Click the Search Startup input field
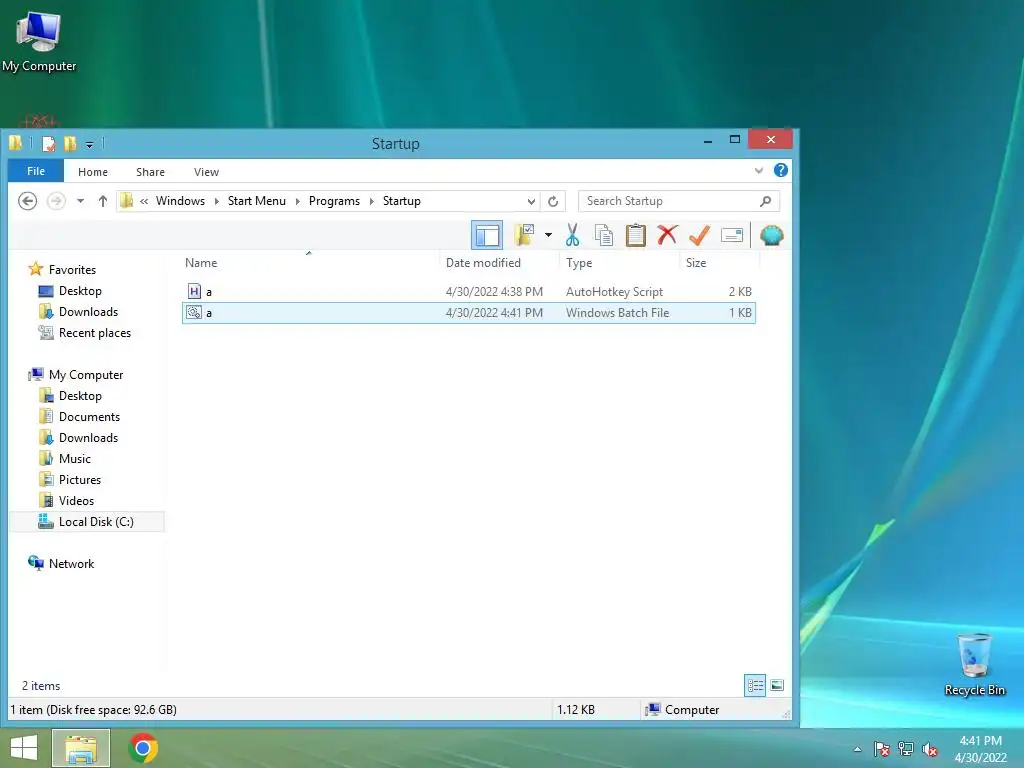Viewport: 1024px width, 768px height. tap(668, 201)
